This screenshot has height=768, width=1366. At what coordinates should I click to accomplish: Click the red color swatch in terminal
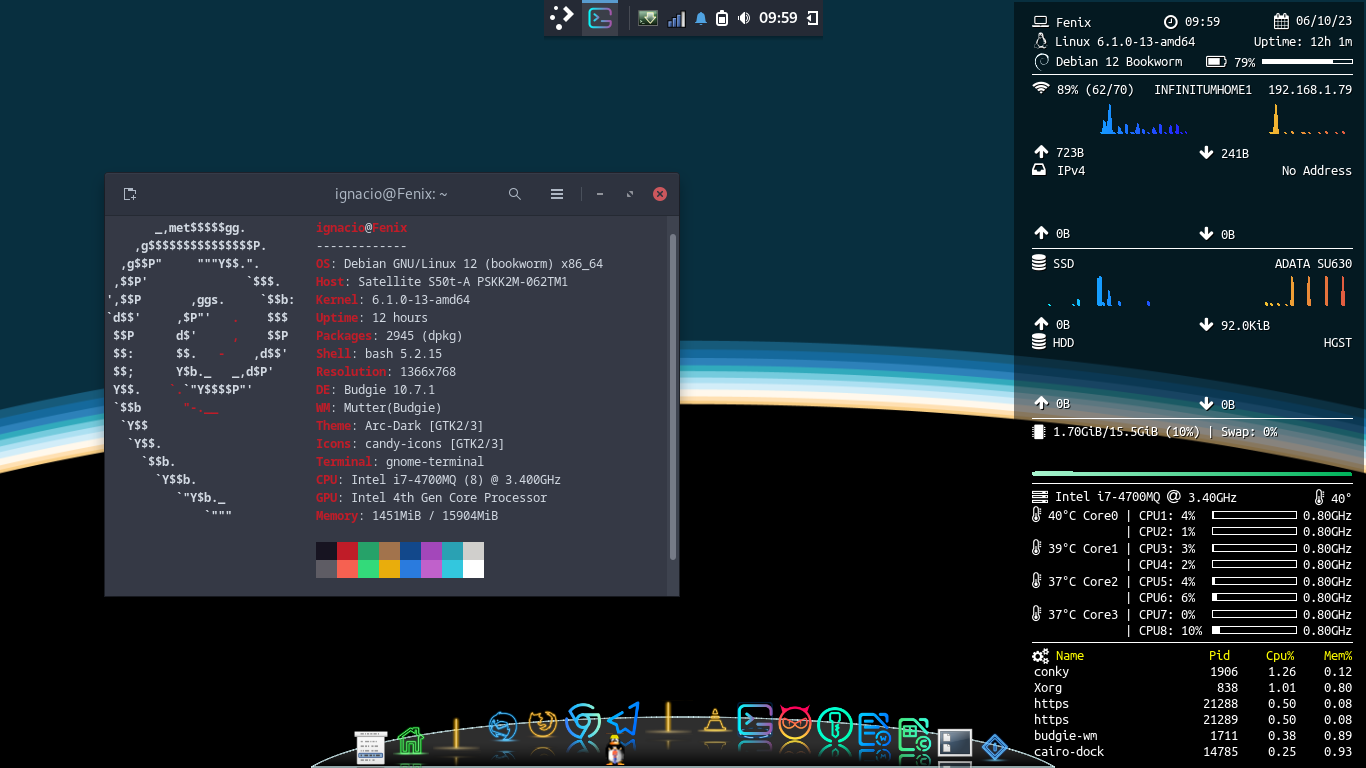(x=347, y=551)
